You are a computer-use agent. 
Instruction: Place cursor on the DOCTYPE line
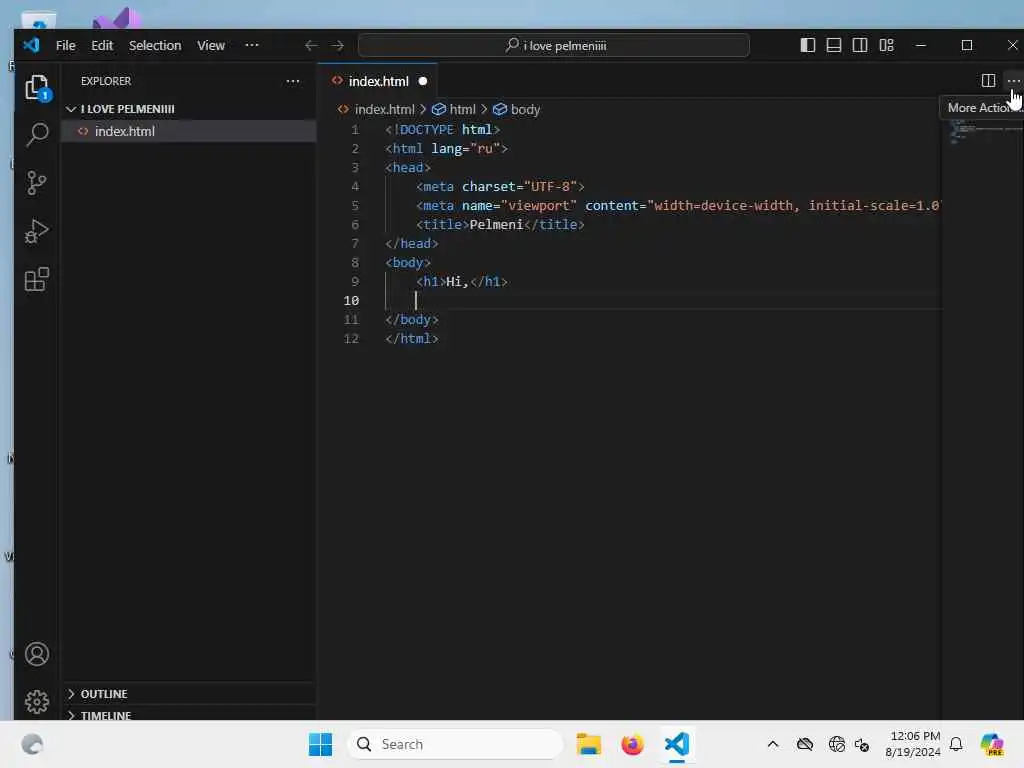point(442,129)
